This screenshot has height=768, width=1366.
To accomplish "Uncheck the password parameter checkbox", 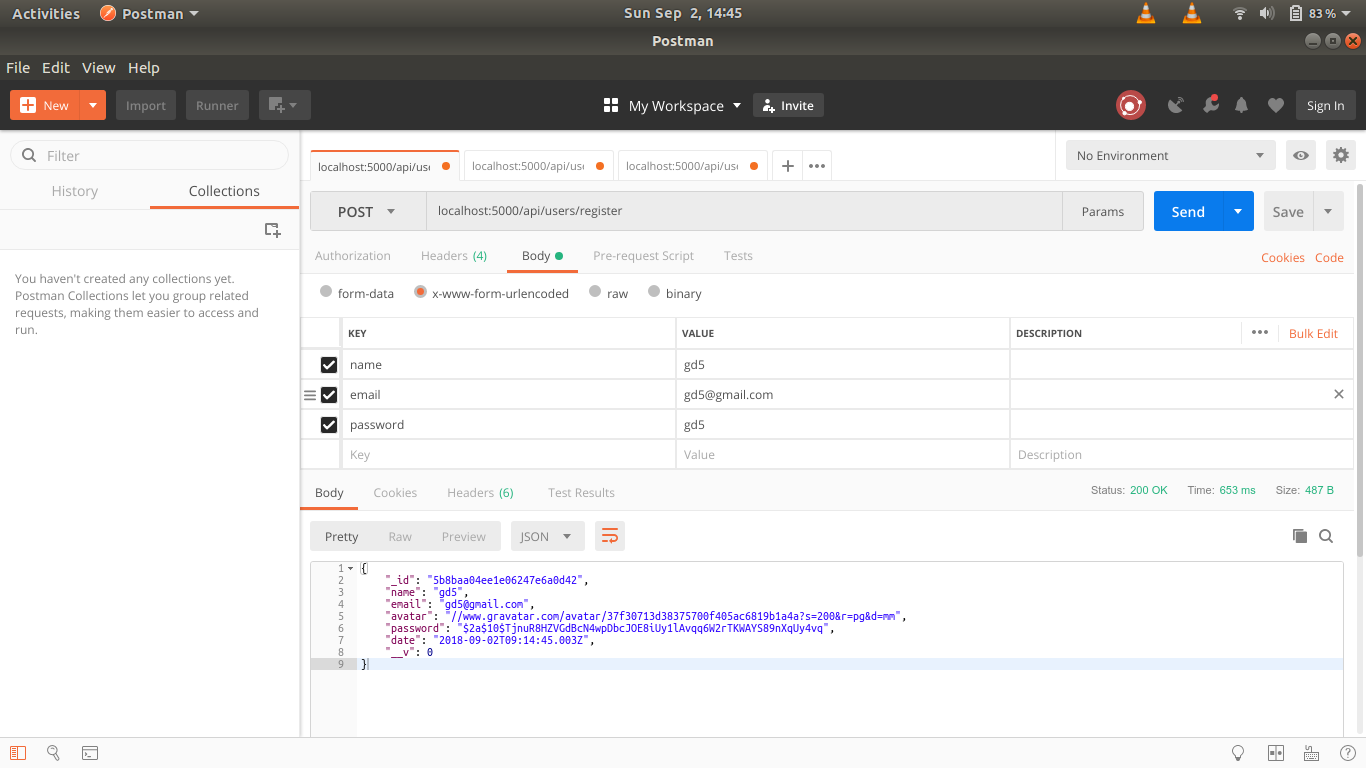I will tap(329, 425).
